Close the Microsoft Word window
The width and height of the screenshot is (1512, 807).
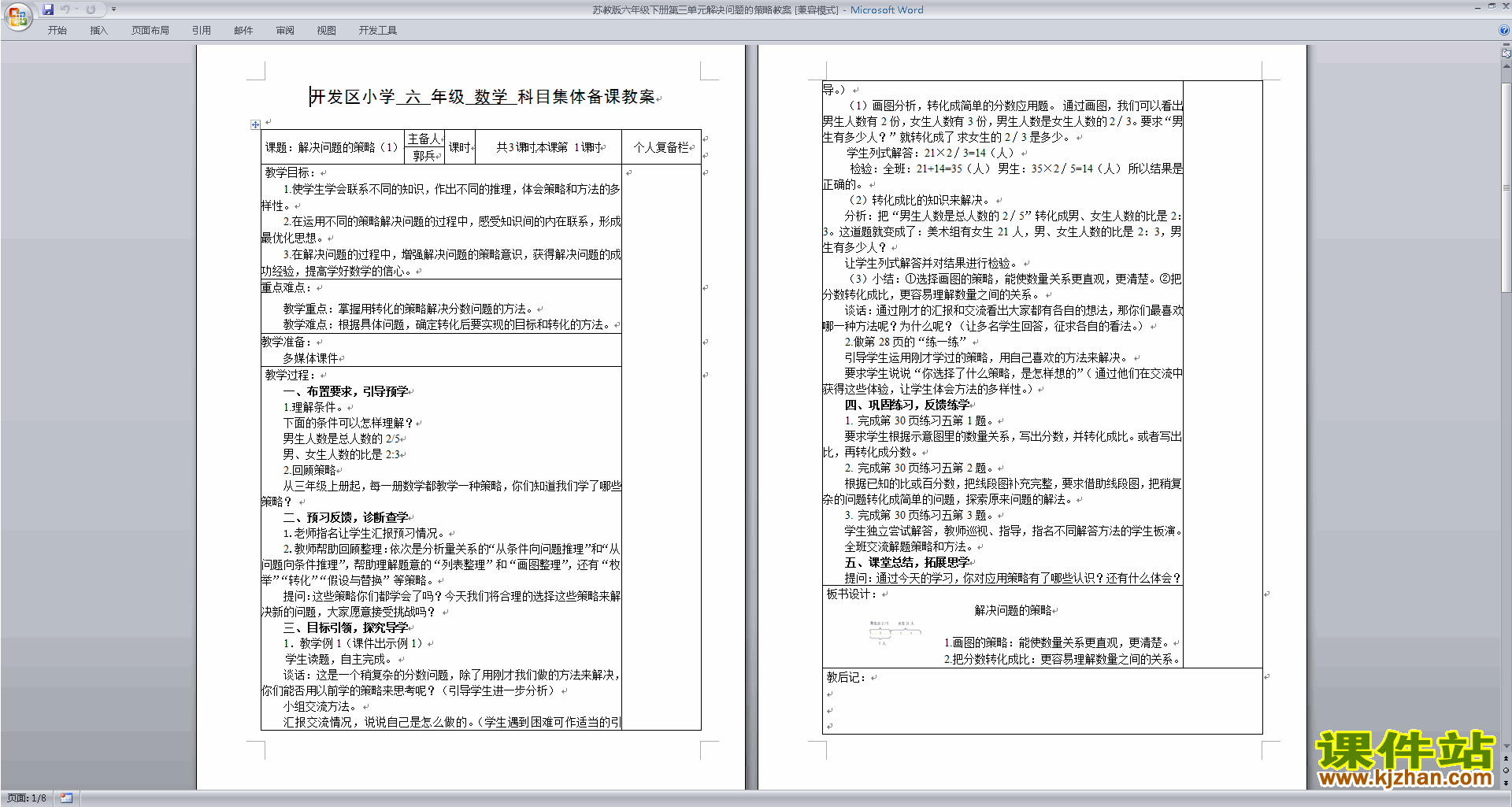click(1505, 6)
